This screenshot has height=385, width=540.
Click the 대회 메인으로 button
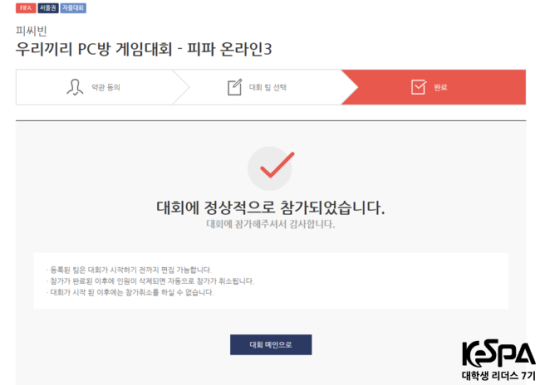[x=271, y=345]
